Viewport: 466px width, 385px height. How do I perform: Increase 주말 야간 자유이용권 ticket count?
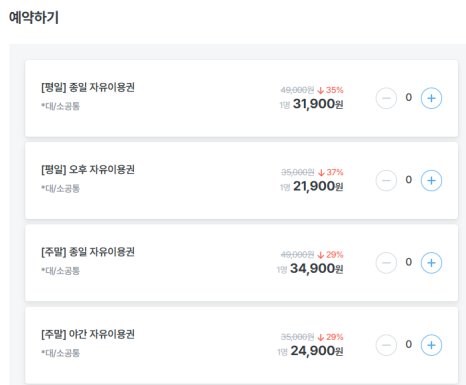click(431, 345)
